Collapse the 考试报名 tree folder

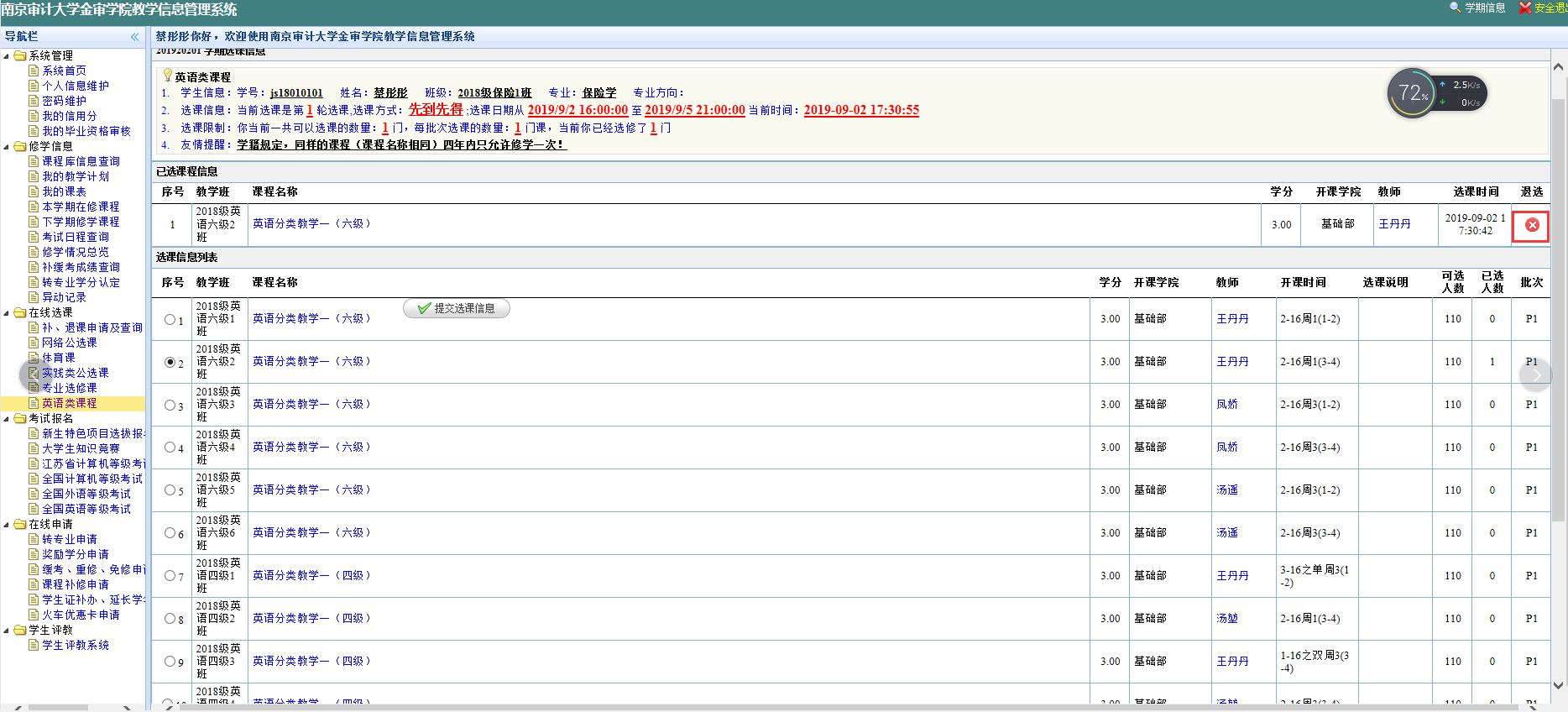click(x=7, y=419)
